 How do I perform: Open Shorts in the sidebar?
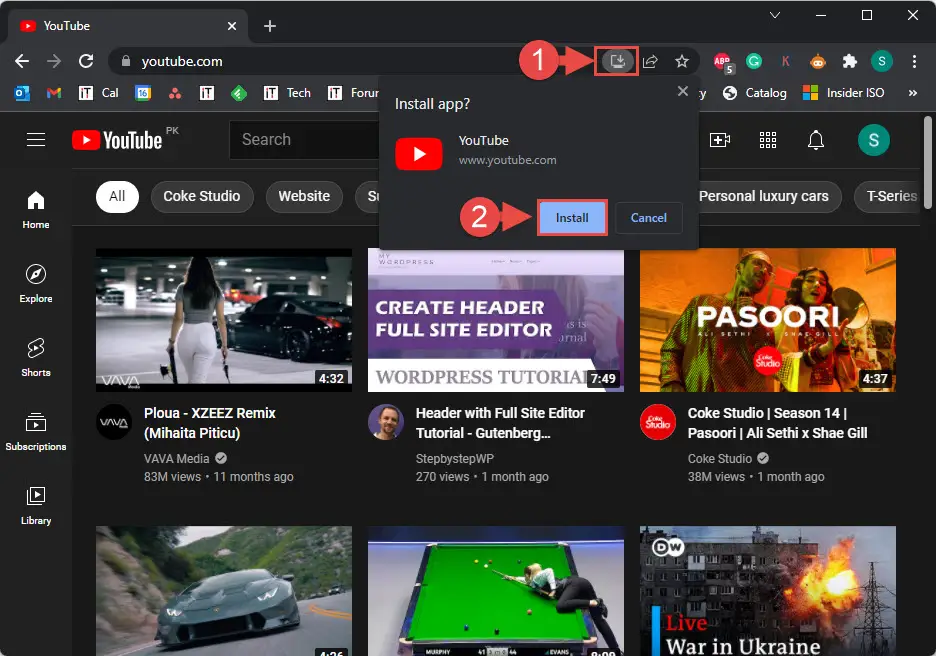[x=36, y=358]
